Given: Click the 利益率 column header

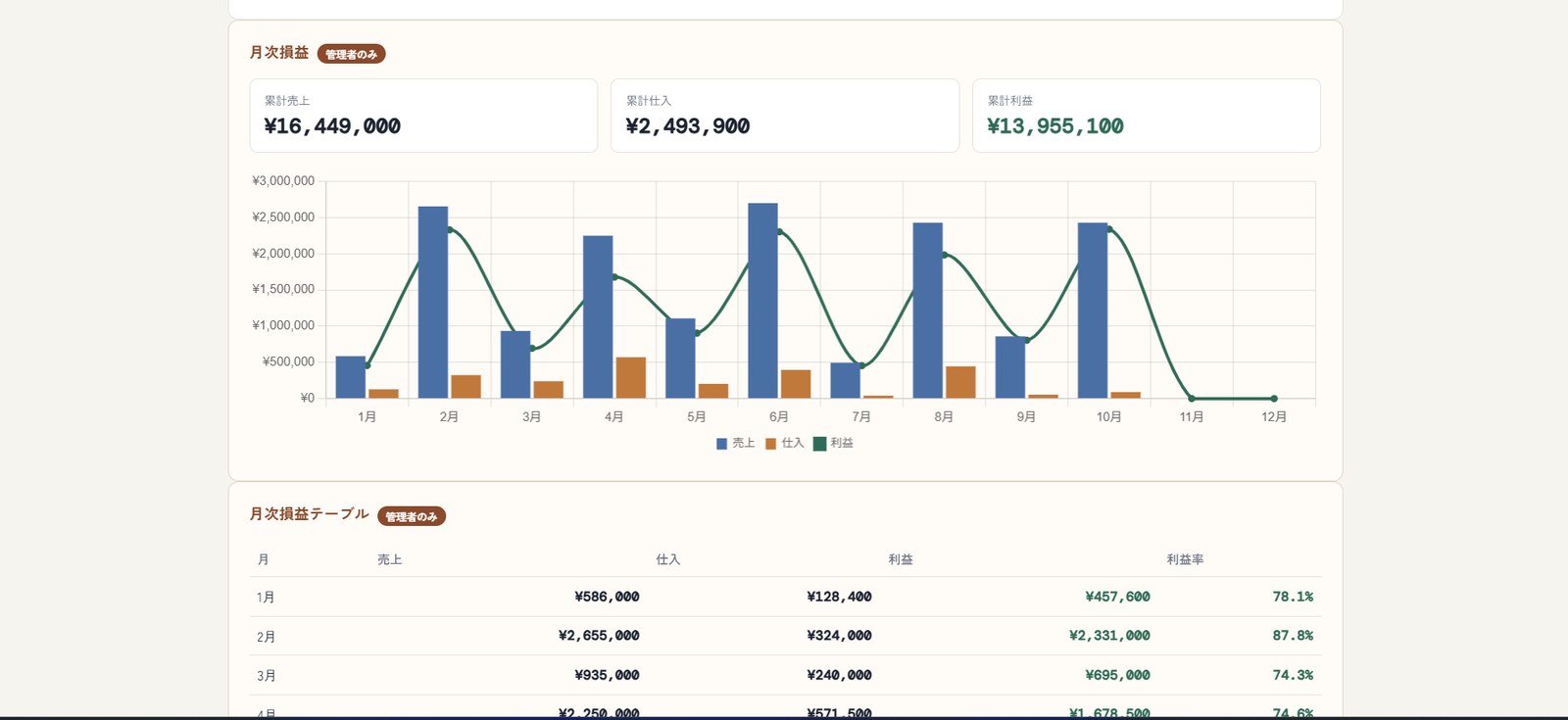Looking at the screenshot, I should (x=1185, y=560).
